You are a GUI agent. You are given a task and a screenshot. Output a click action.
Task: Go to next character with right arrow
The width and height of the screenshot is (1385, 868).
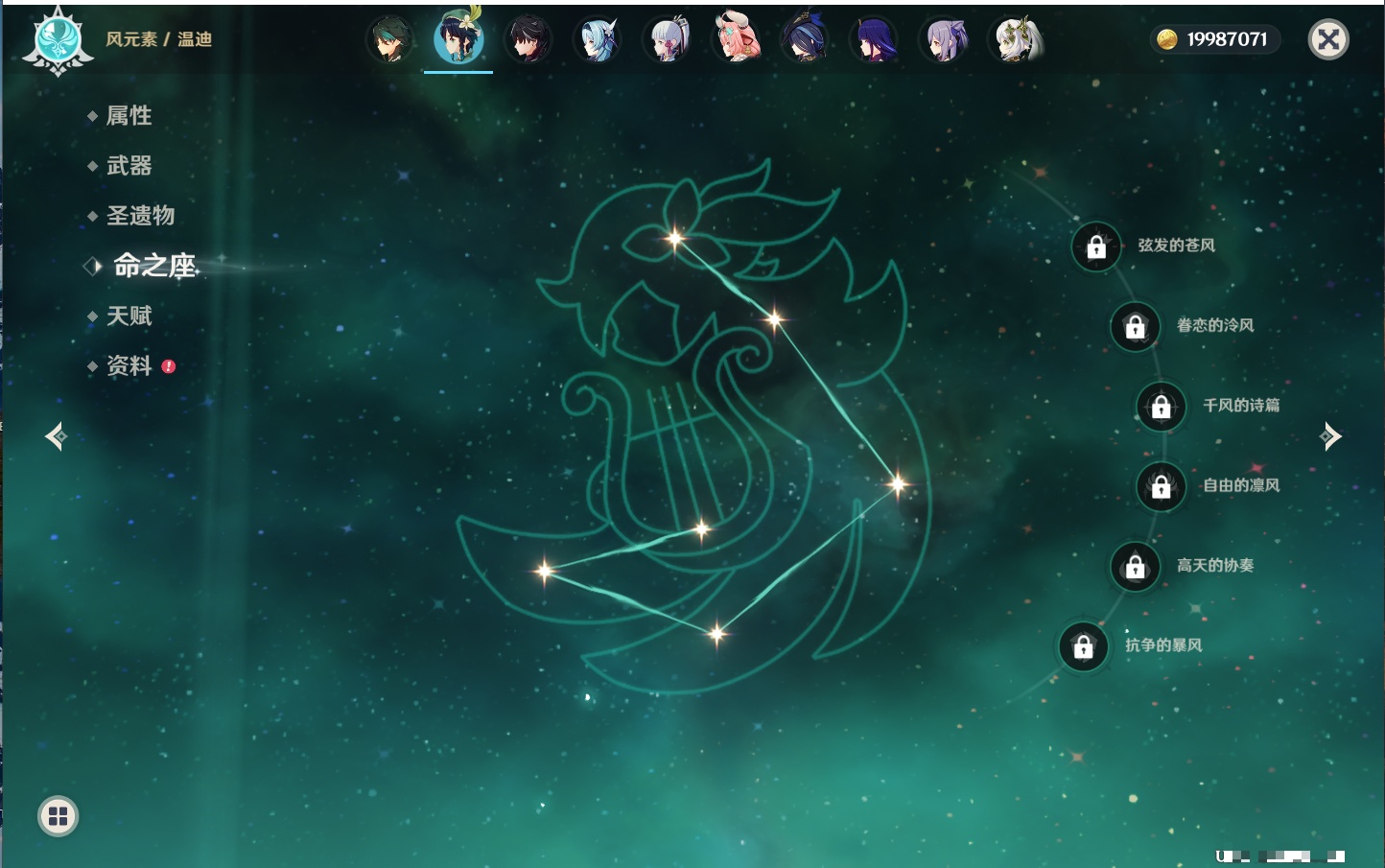click(1330, 436)
